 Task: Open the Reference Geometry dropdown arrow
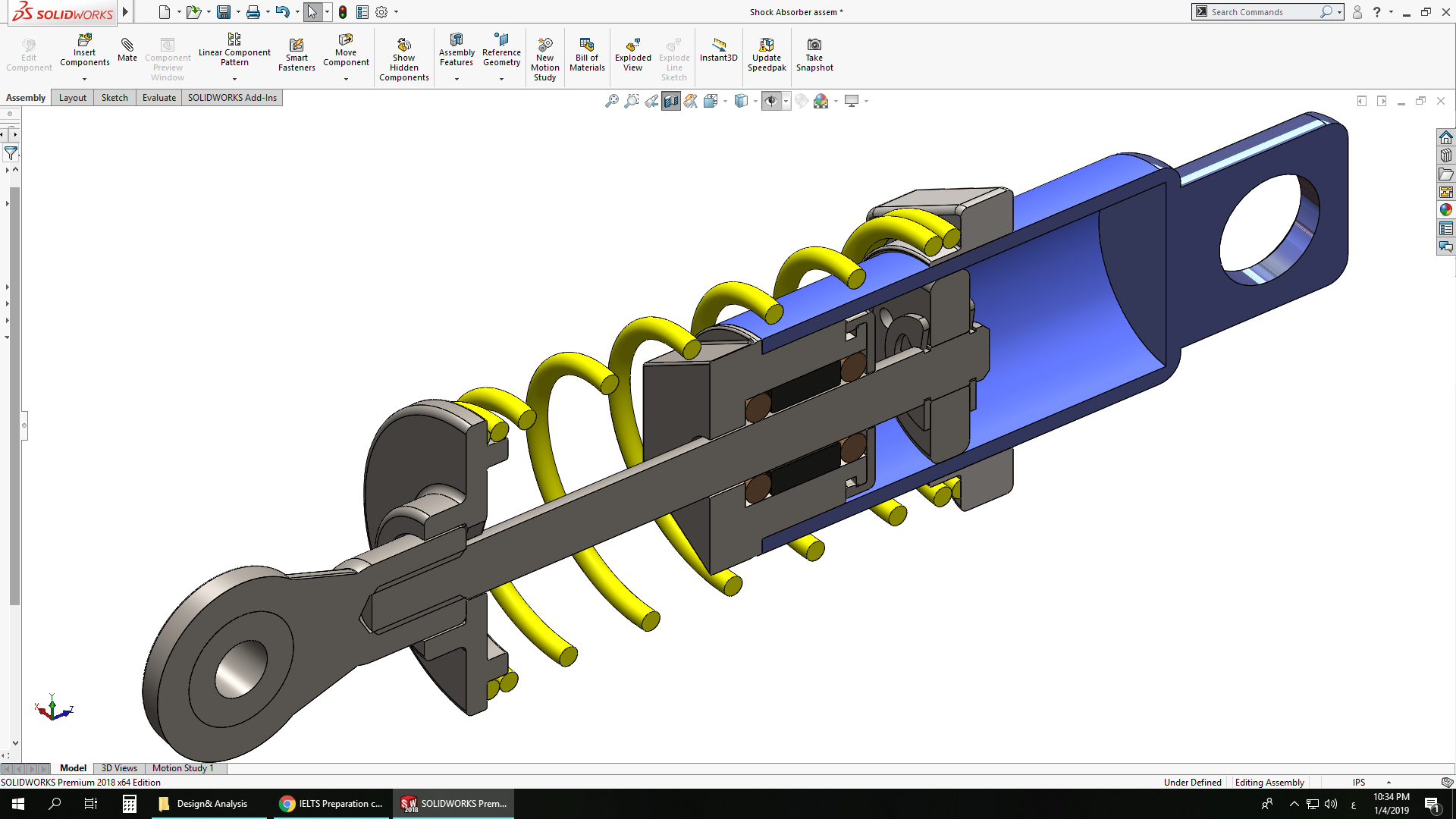pyautogui.click(x=501, y=79)
